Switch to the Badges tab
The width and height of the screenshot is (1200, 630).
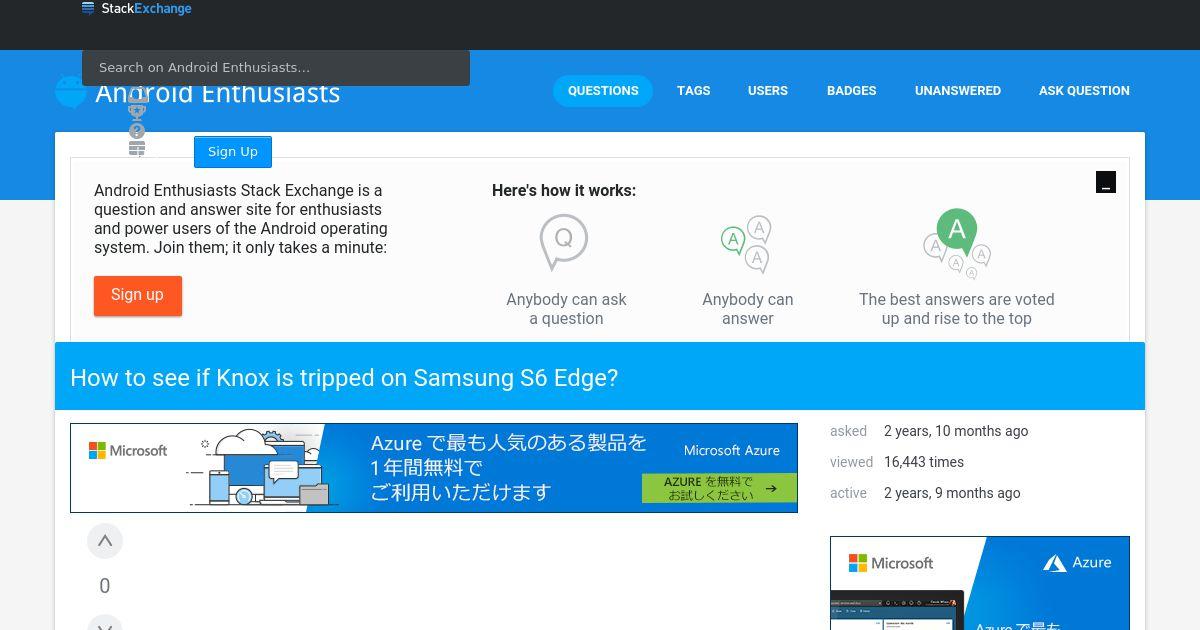(852, 91)
